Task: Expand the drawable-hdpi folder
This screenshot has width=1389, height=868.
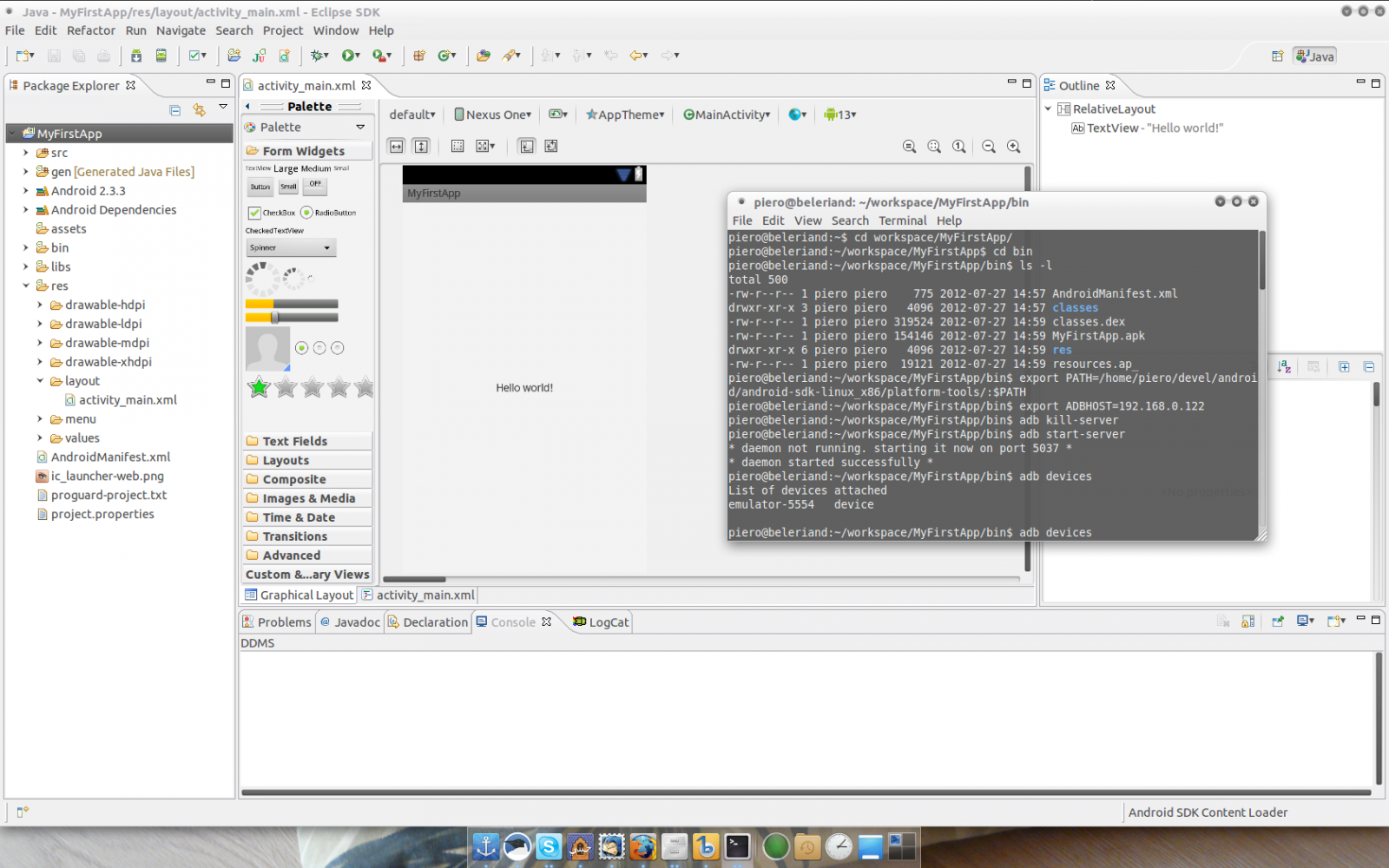Action: tap(40, 305)
